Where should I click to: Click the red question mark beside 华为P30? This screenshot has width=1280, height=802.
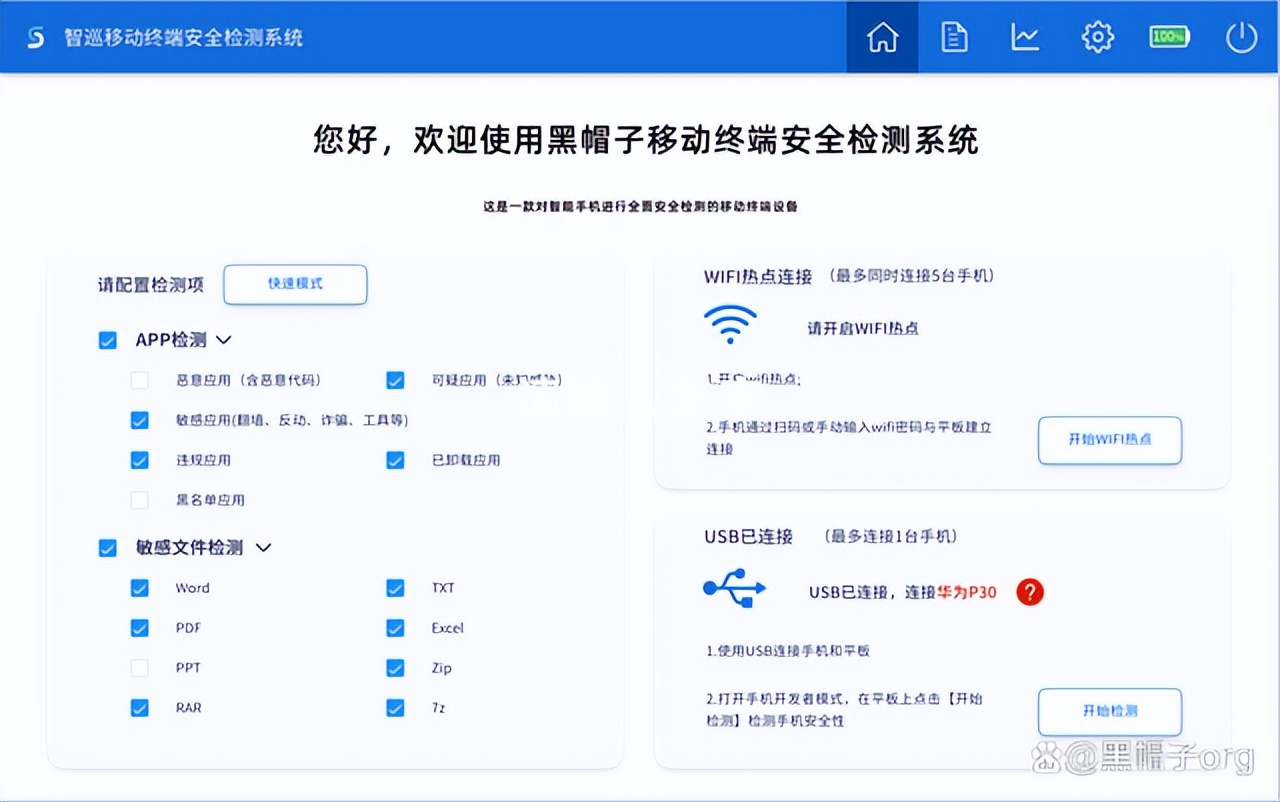1029,592
